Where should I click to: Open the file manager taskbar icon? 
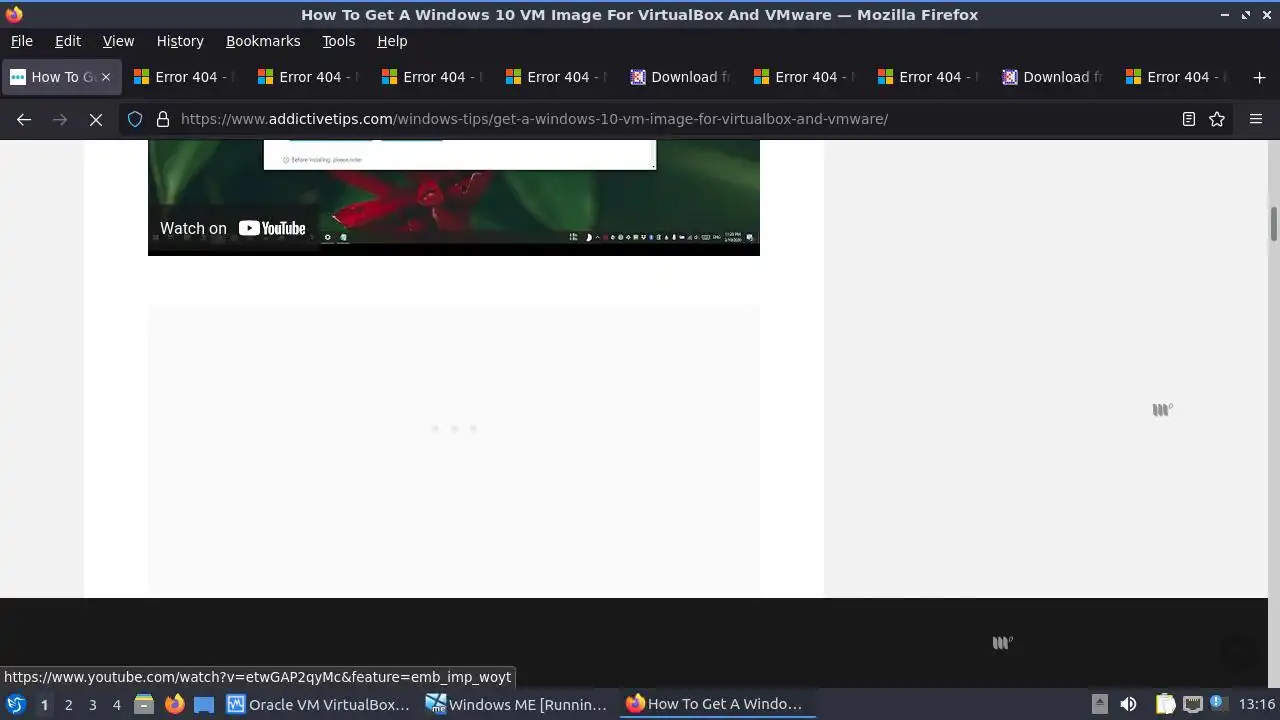point(144,704)
